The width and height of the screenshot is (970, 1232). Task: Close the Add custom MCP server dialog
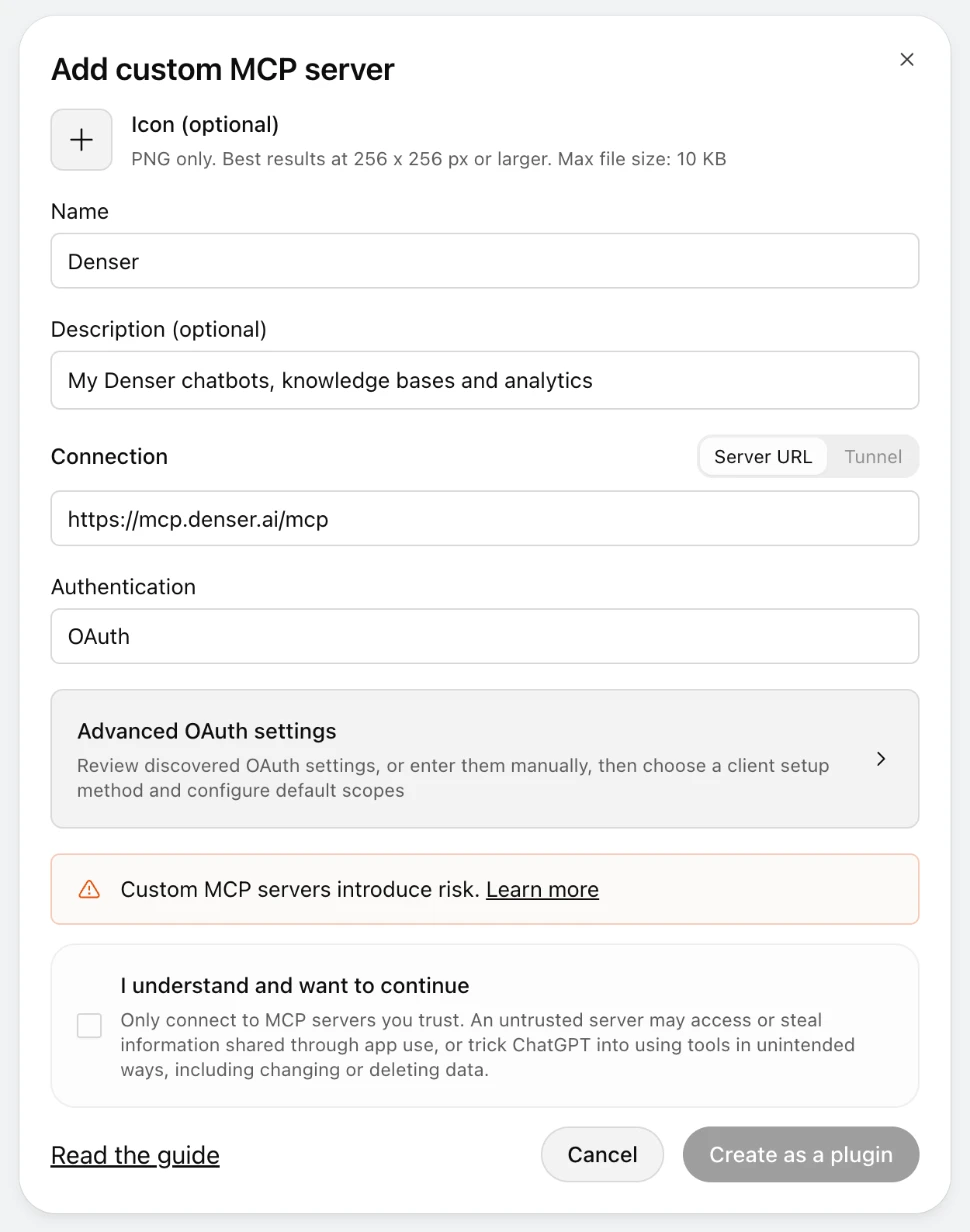[x=907, y=60]
